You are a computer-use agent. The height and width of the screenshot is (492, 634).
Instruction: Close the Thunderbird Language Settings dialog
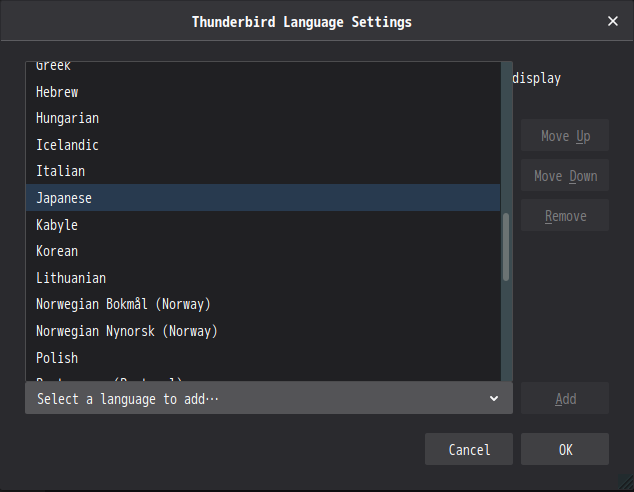(613, 21)
